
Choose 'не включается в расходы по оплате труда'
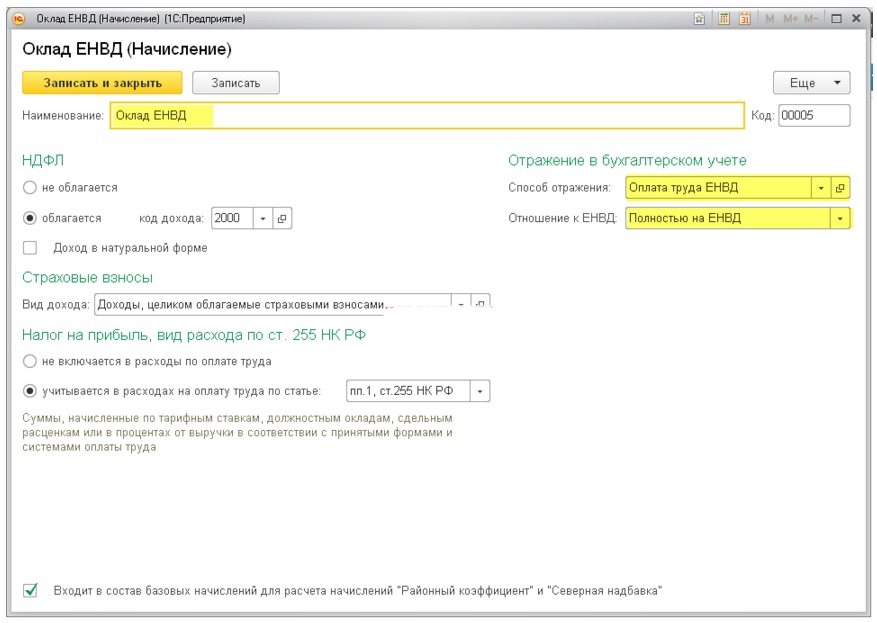tap(30, 361)
